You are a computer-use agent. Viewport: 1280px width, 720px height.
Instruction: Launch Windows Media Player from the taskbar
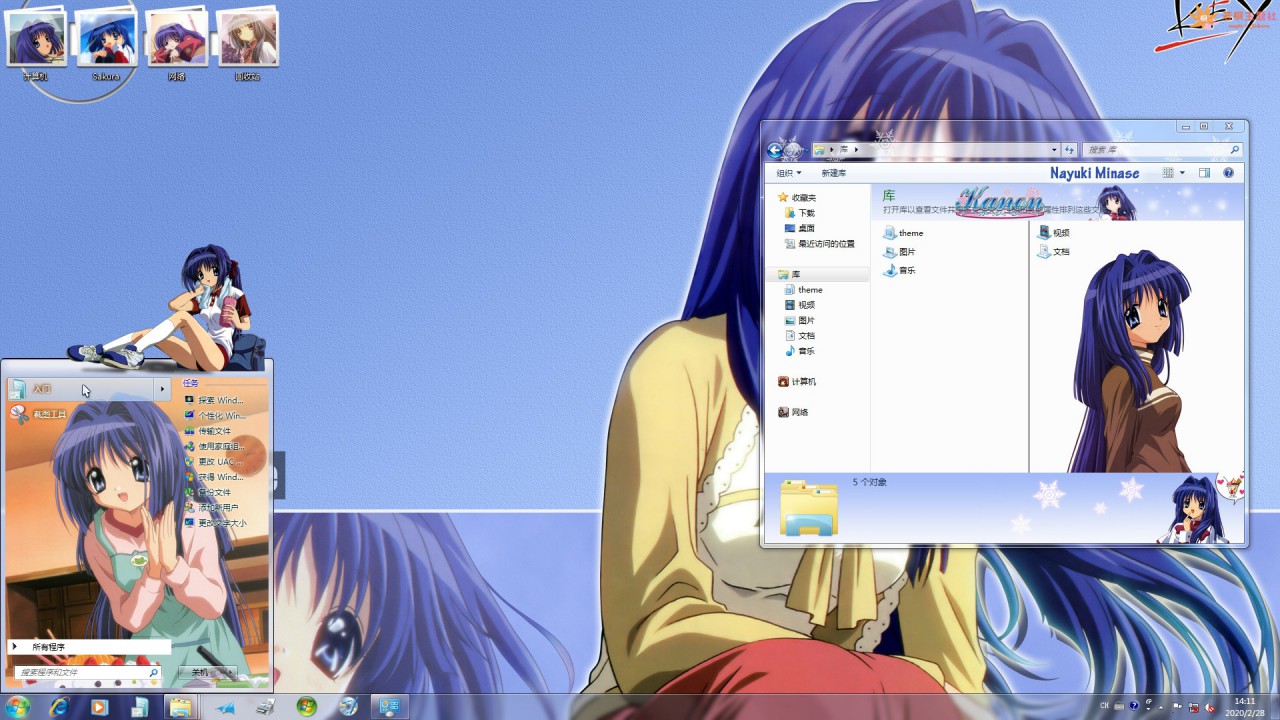click(x=99, y=707)
